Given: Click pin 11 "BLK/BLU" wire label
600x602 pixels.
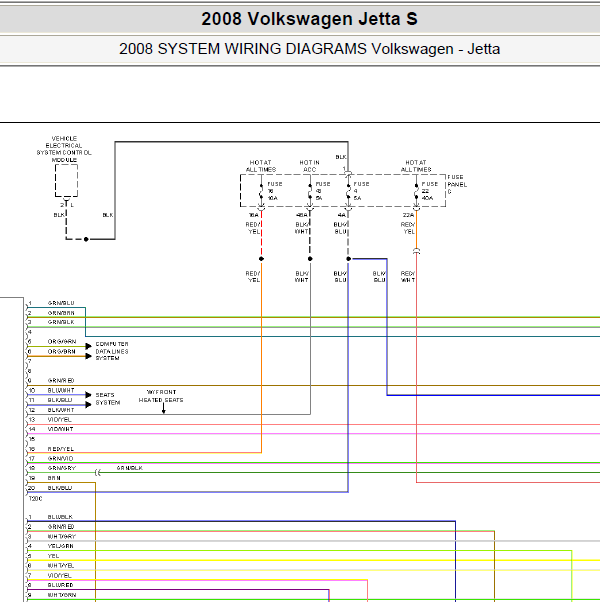Looking at the screenshot, I should [x=60, y=400].
